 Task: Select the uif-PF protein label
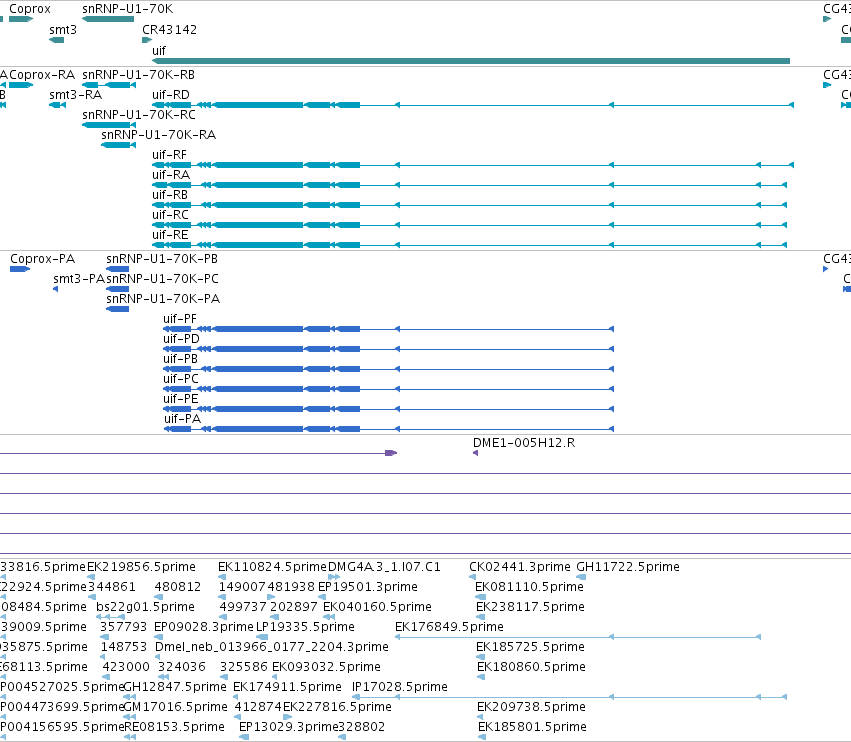coord(180,319)
